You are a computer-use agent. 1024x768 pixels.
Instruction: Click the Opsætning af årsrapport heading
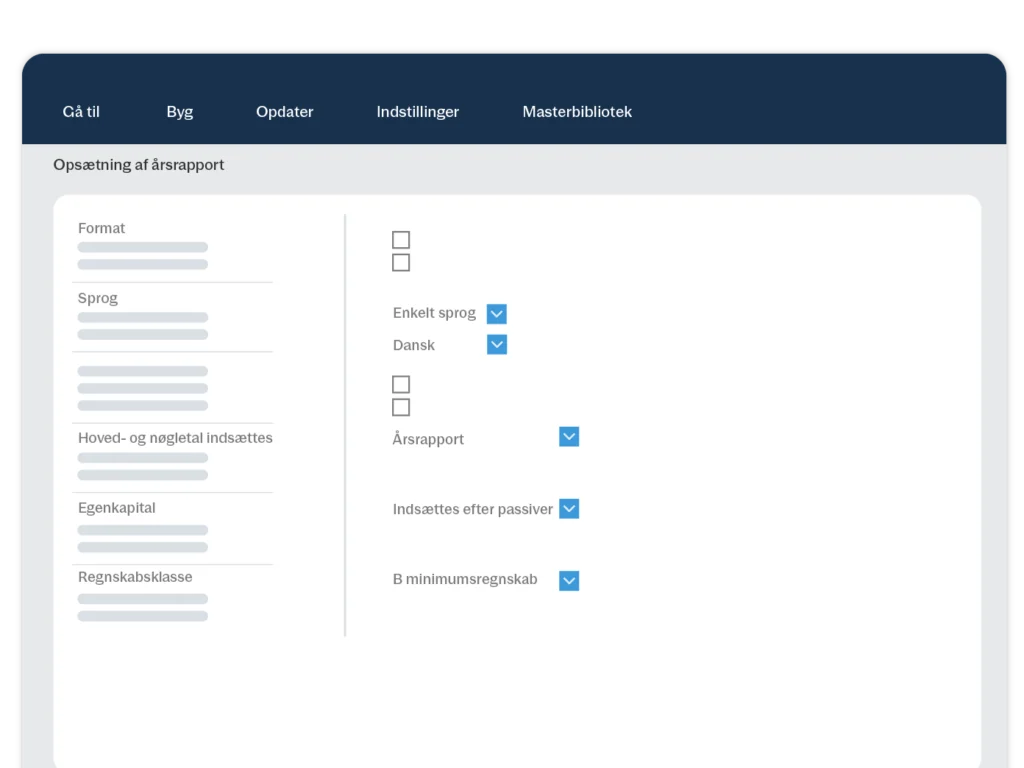(x=139, y=165)
